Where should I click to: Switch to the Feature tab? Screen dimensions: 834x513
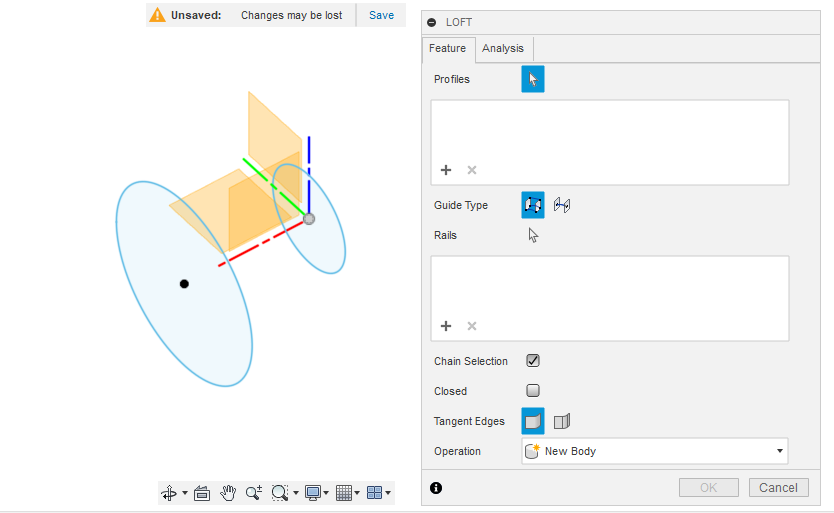[x=447, y=48]
